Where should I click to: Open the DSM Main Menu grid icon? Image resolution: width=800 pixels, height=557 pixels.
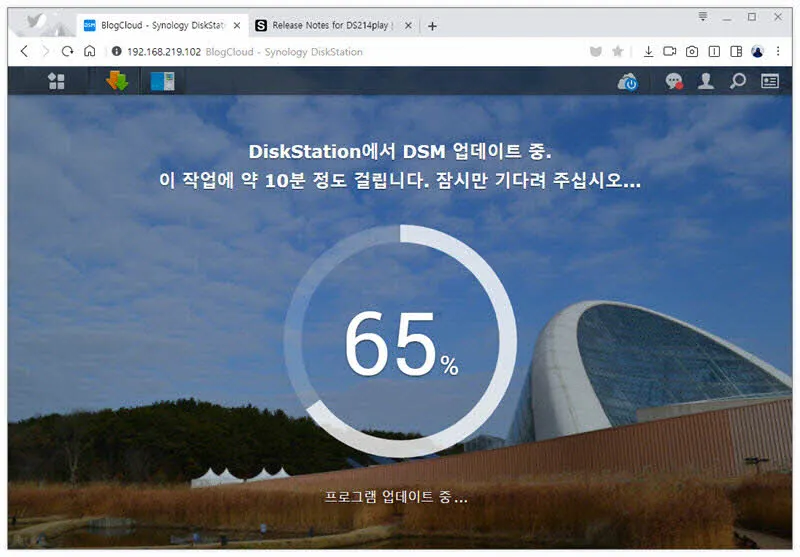(56, 82)
